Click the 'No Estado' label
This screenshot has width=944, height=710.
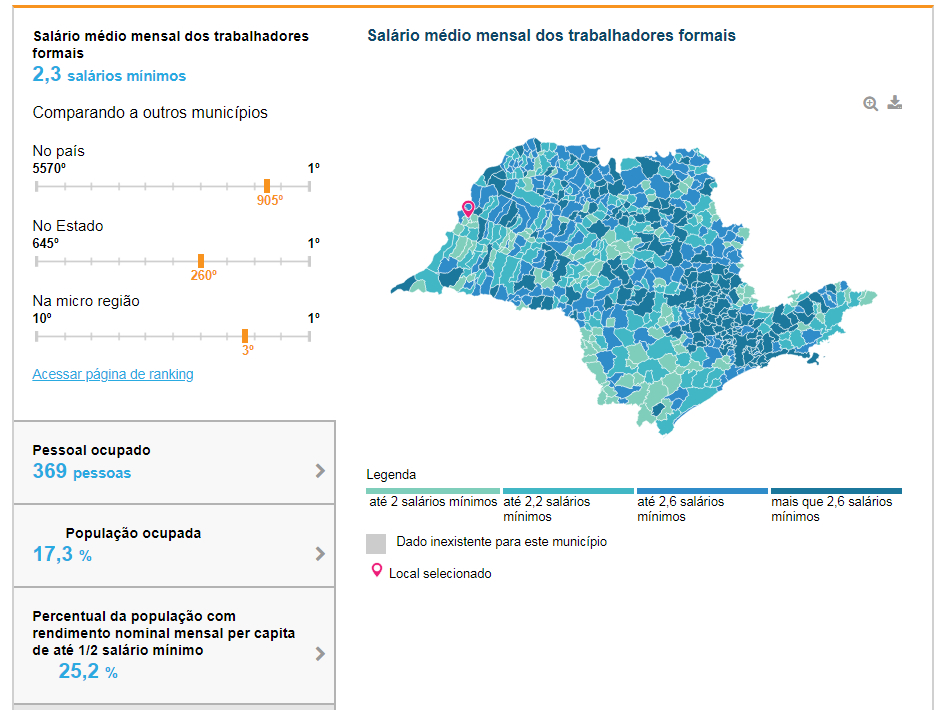point(68,226)
